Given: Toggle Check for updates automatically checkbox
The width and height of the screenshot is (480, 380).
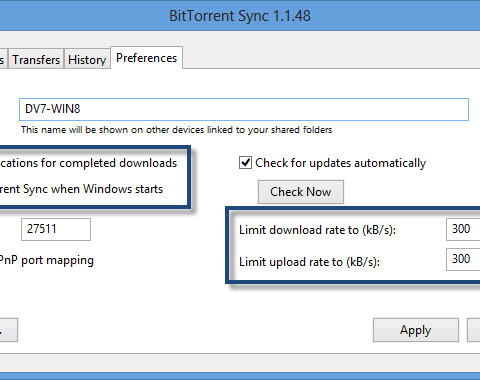Looking at the screenshot, I should [x=245, y=163].
